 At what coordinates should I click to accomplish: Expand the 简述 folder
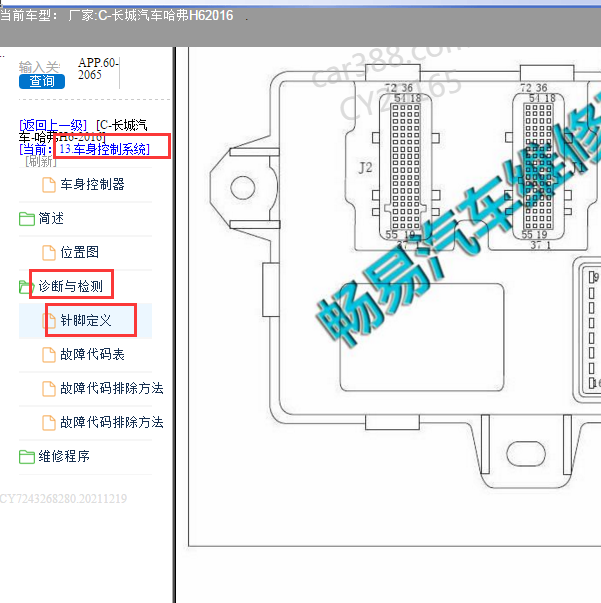tap(51, 218)
